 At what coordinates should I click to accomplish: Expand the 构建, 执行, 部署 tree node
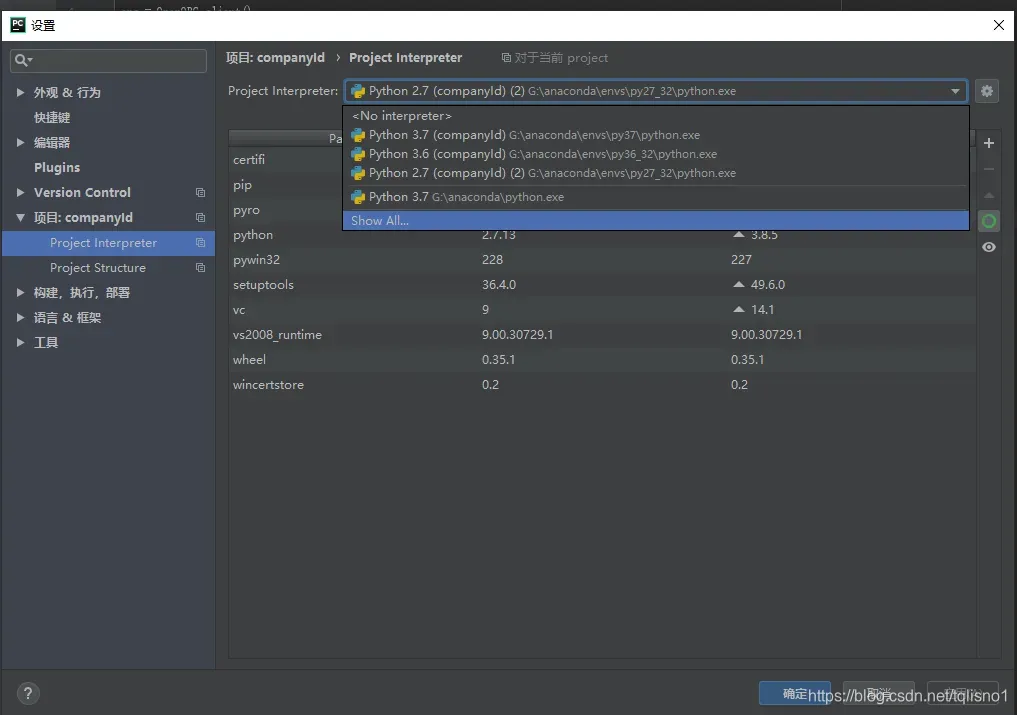(x=20, y=293)
